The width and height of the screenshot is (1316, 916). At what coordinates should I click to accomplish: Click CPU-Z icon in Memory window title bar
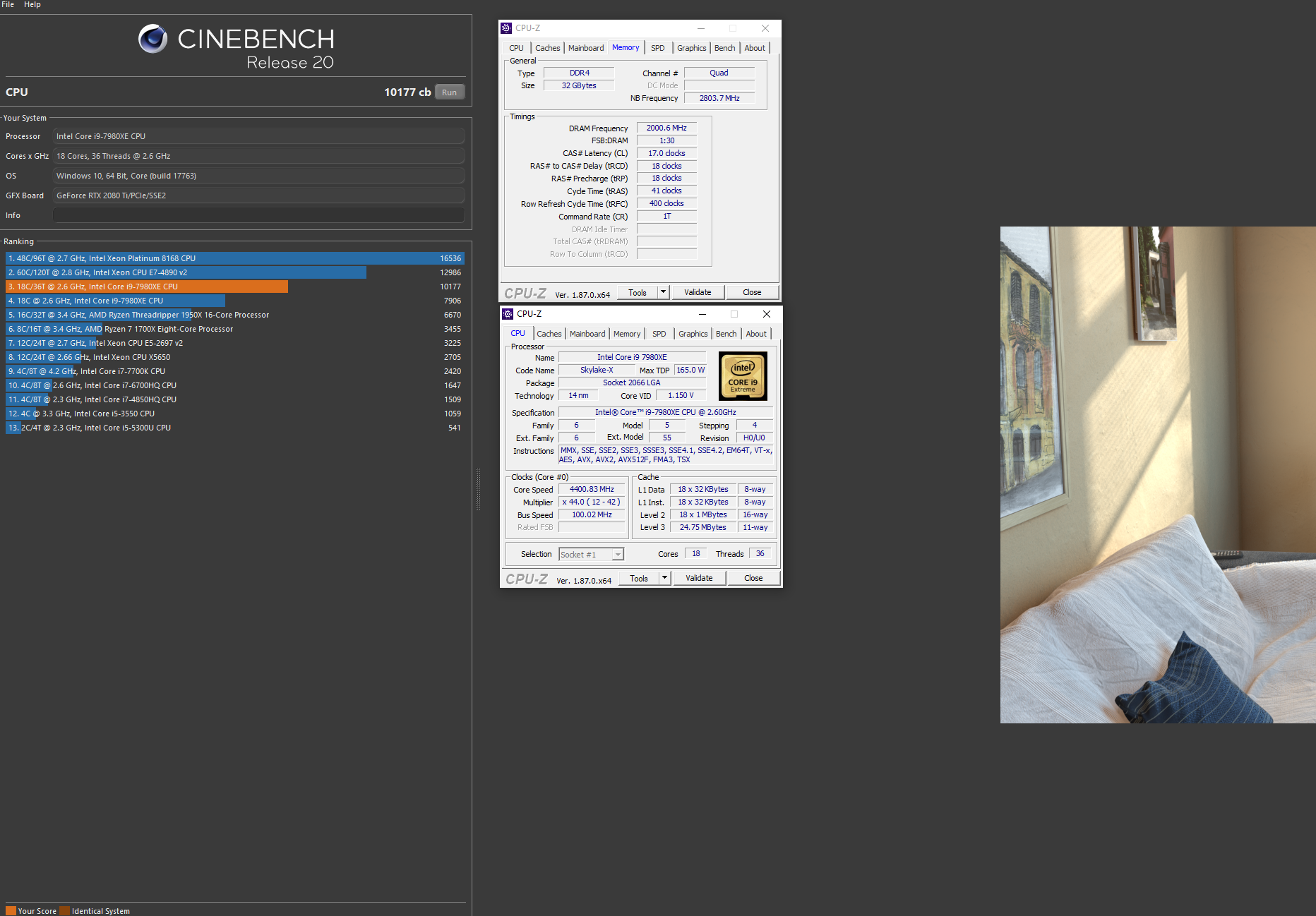506,28
